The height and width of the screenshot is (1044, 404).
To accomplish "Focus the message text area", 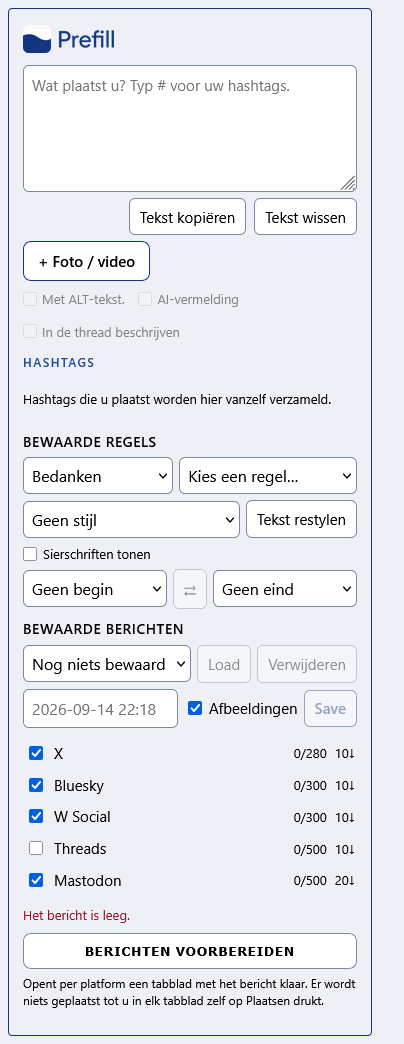I will click(x=190, y=129).
